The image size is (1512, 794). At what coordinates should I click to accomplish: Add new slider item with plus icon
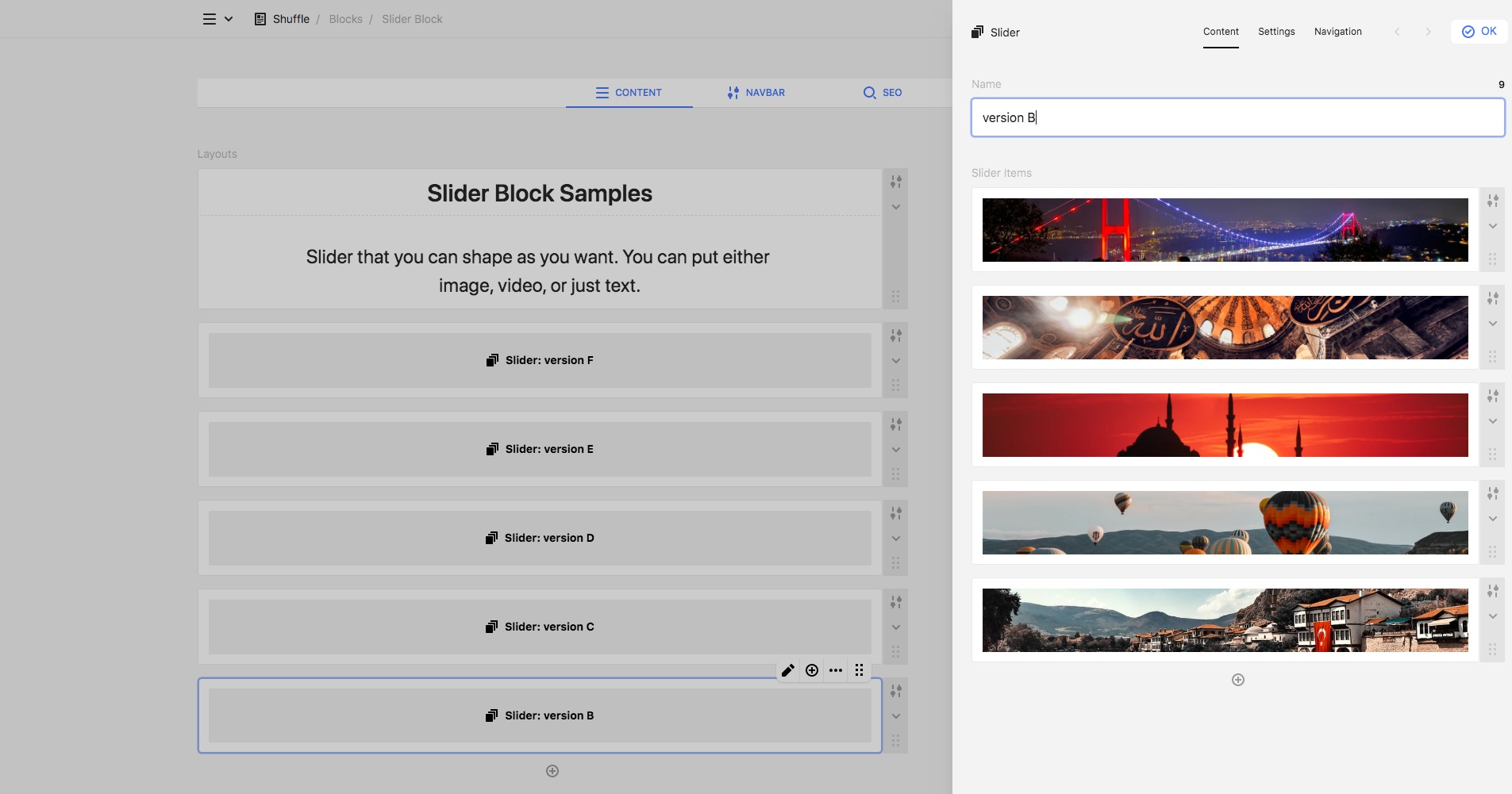point(1237,680)
